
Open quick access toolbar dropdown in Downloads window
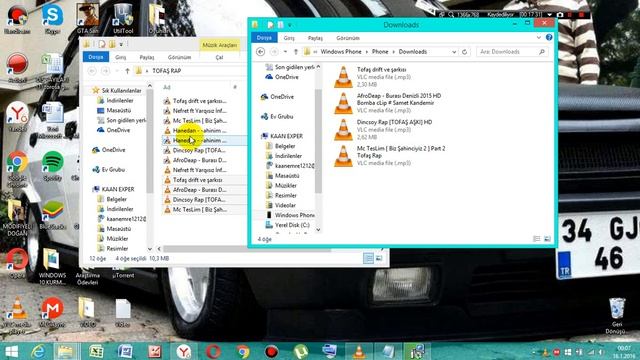coord(289,25)
